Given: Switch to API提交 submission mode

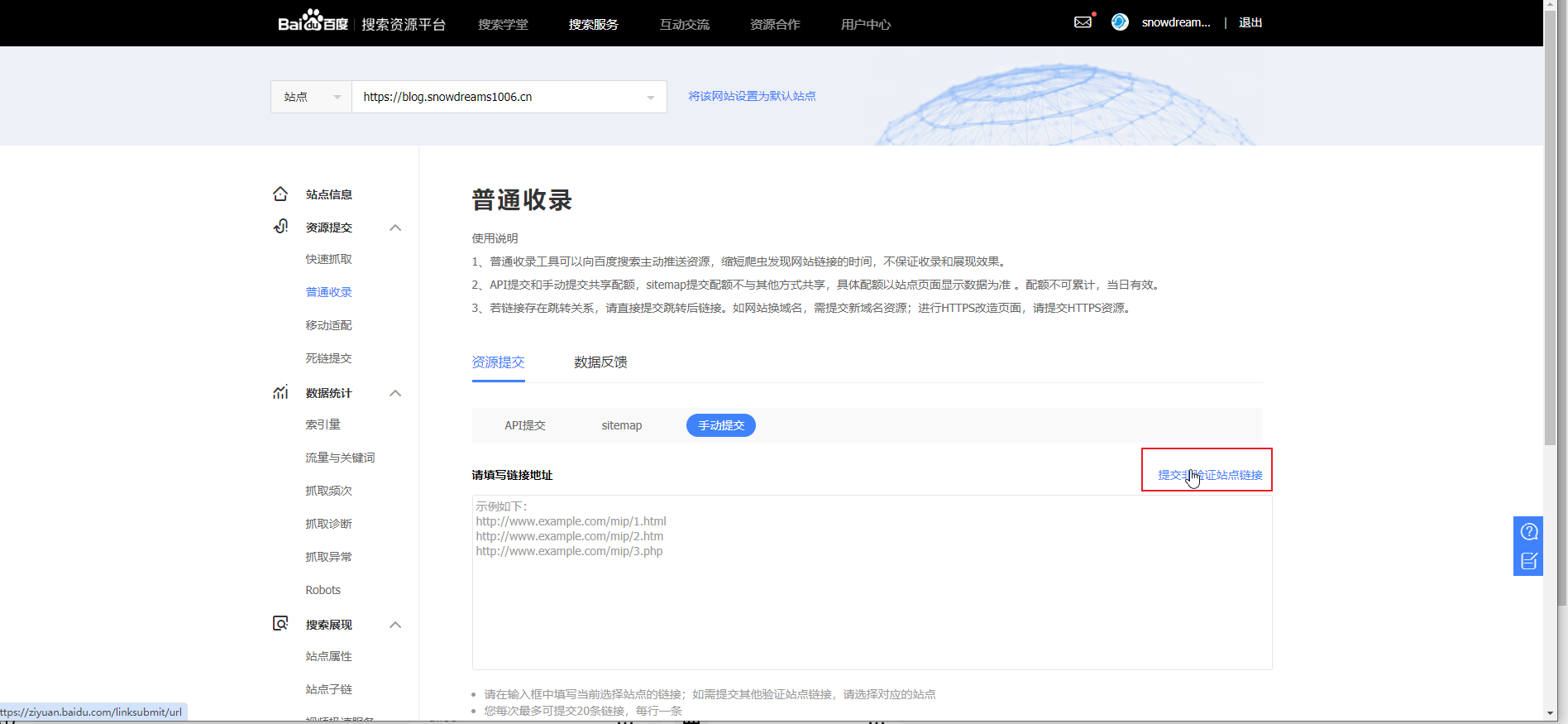Looking at the screenshot, I should coord(525,425).
